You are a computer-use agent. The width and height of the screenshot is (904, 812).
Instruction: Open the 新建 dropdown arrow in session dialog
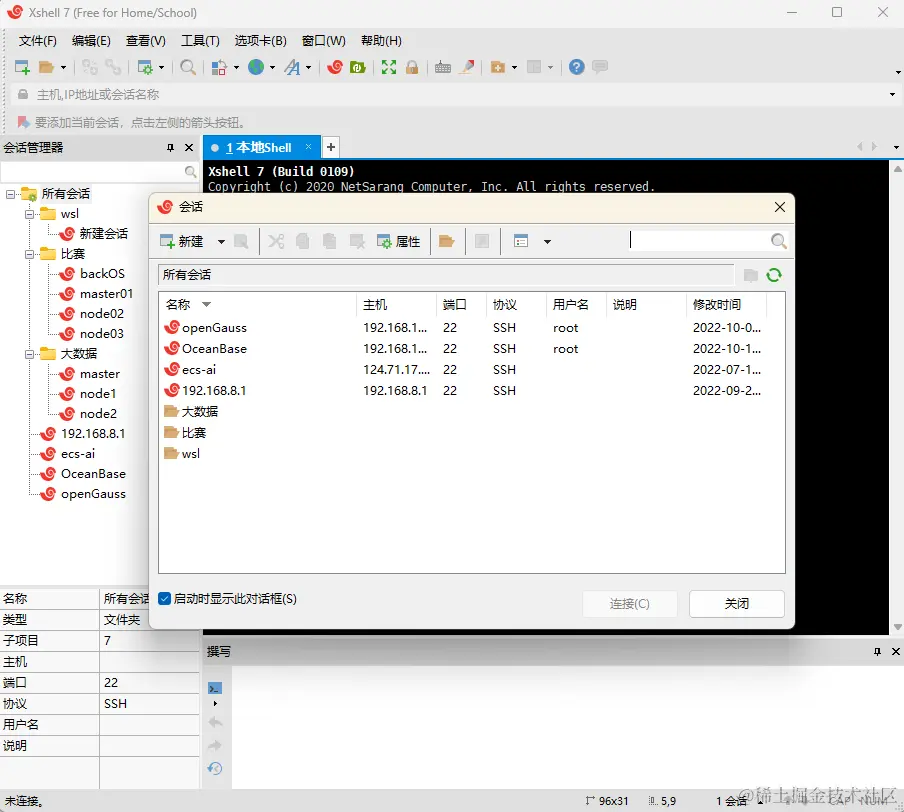tap(221, 242)
